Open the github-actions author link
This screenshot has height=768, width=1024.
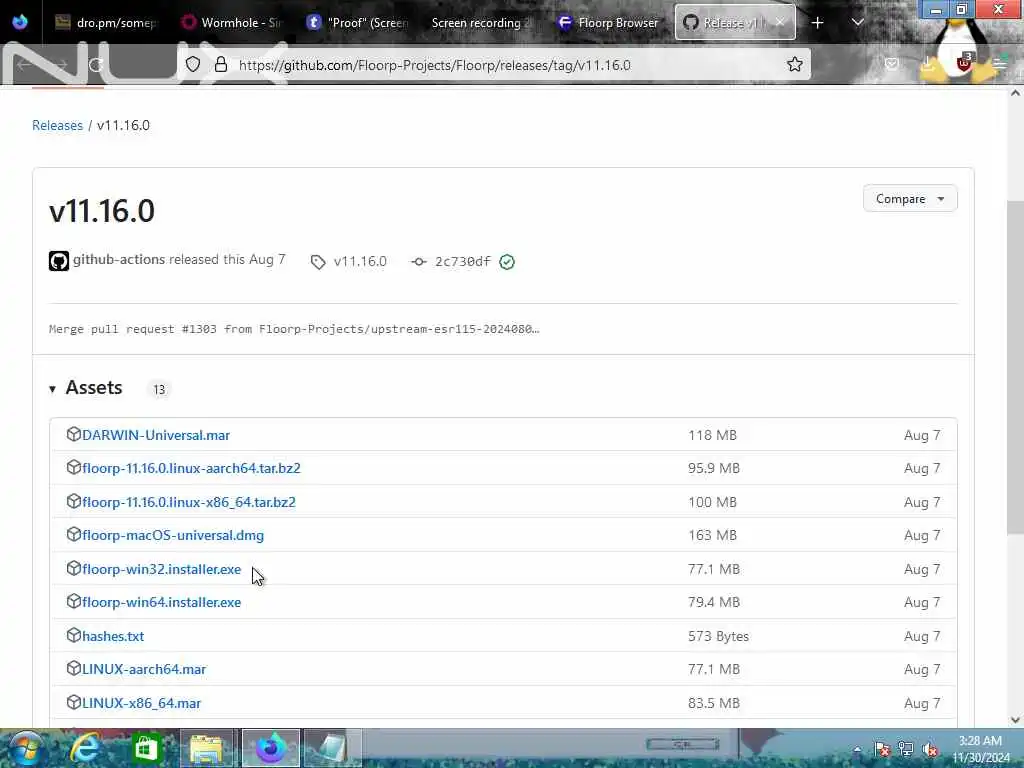click(119, 259)
